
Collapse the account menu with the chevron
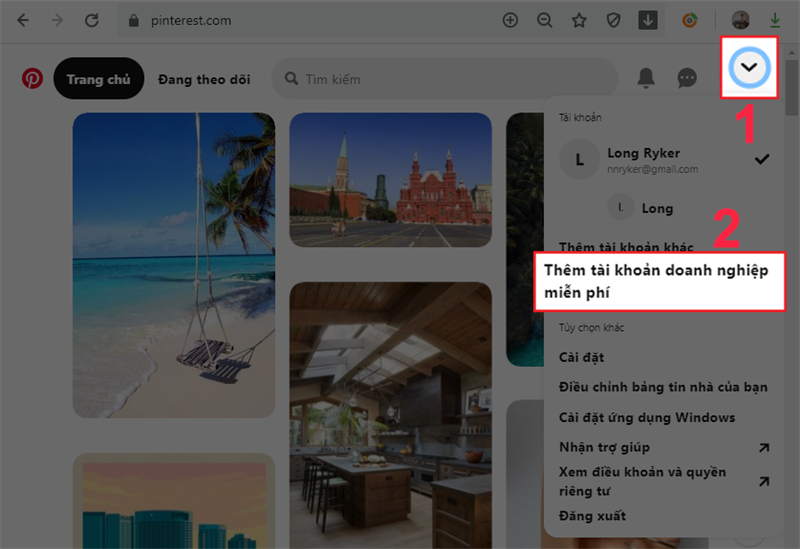(749, 67)
